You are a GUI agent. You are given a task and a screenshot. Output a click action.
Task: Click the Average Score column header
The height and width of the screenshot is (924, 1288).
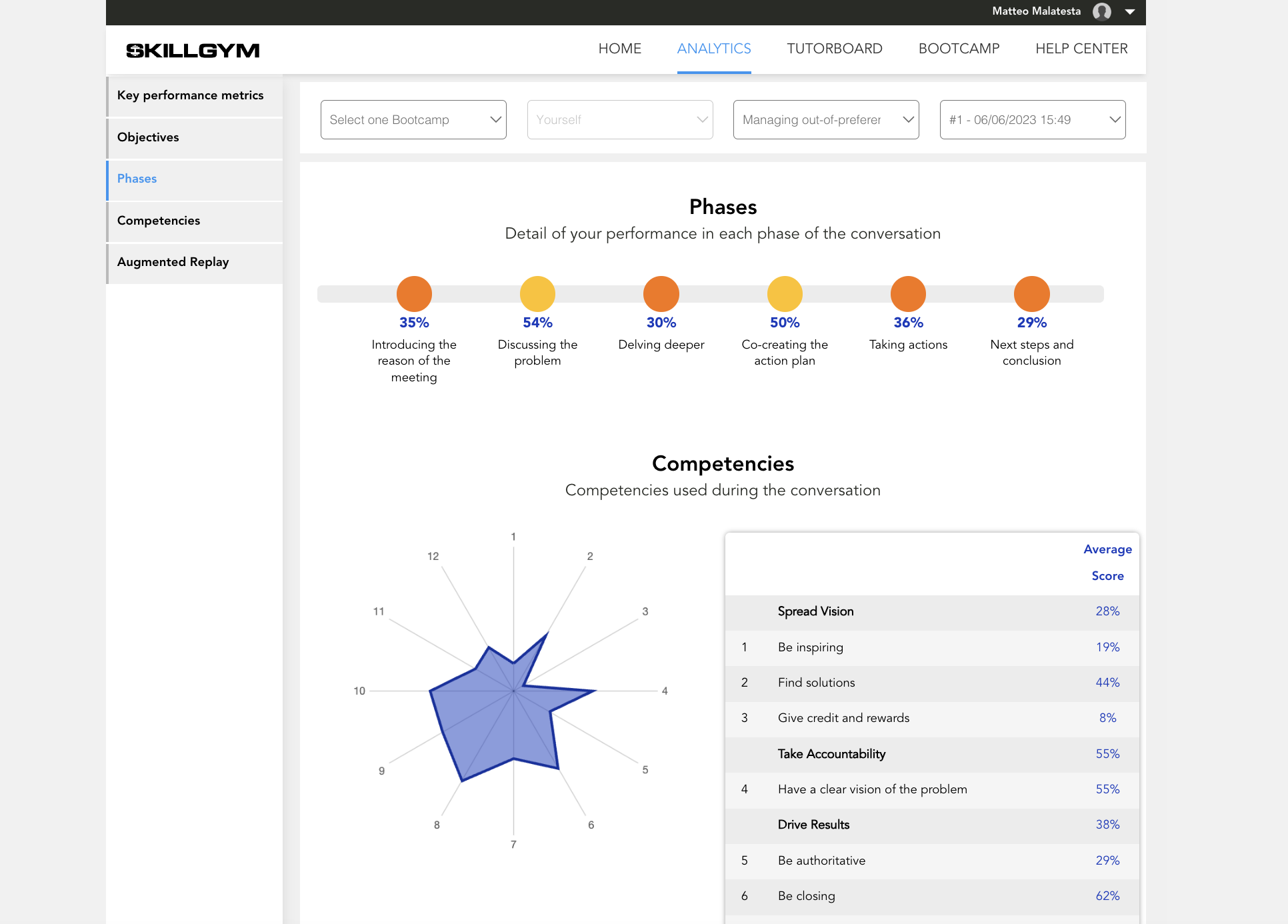click(x=1107, y=562)
